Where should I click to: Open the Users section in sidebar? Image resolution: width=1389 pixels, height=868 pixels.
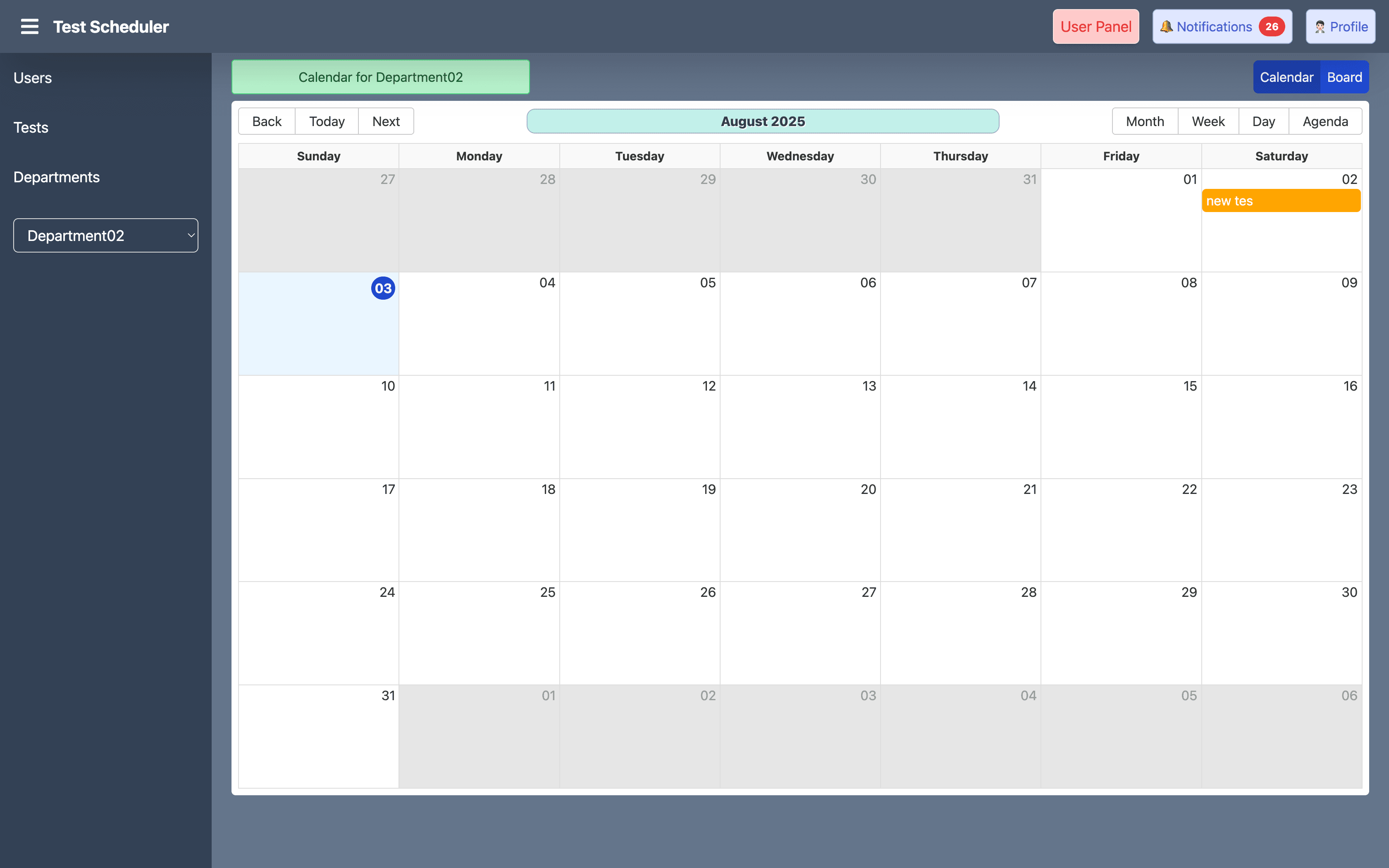pyautogui.click(x=32, y=78)
